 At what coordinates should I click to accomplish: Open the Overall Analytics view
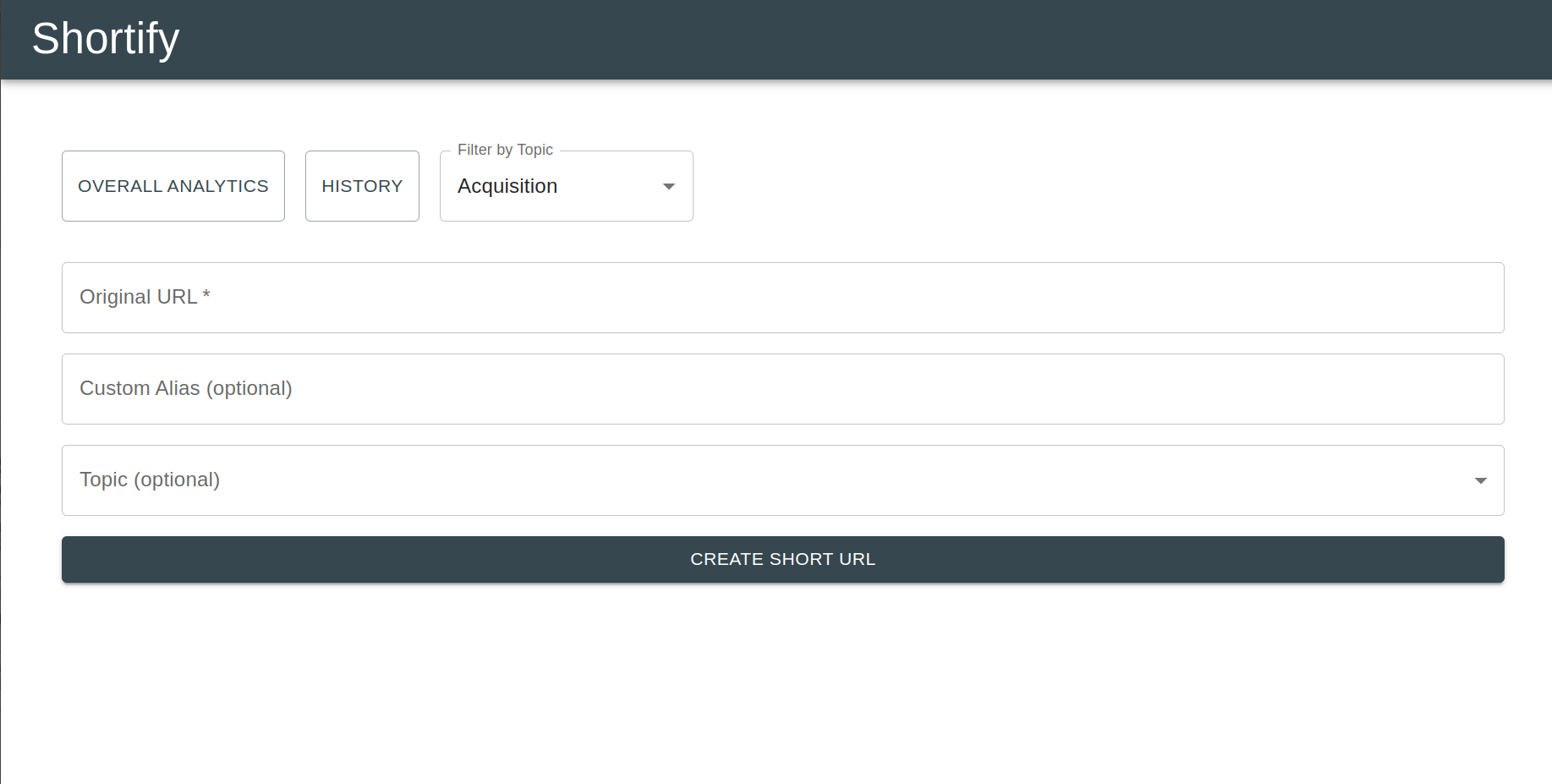tap(173, 186)
